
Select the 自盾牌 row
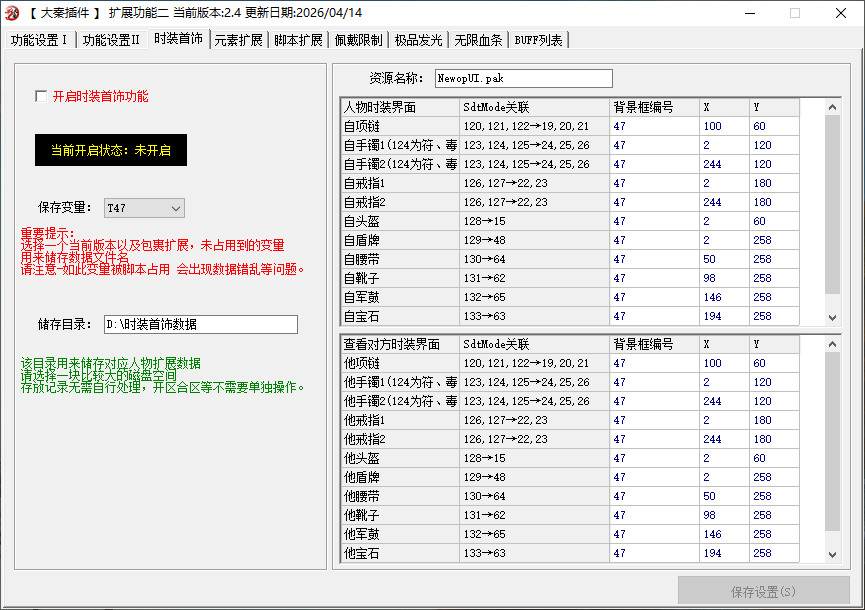point(570,240)
